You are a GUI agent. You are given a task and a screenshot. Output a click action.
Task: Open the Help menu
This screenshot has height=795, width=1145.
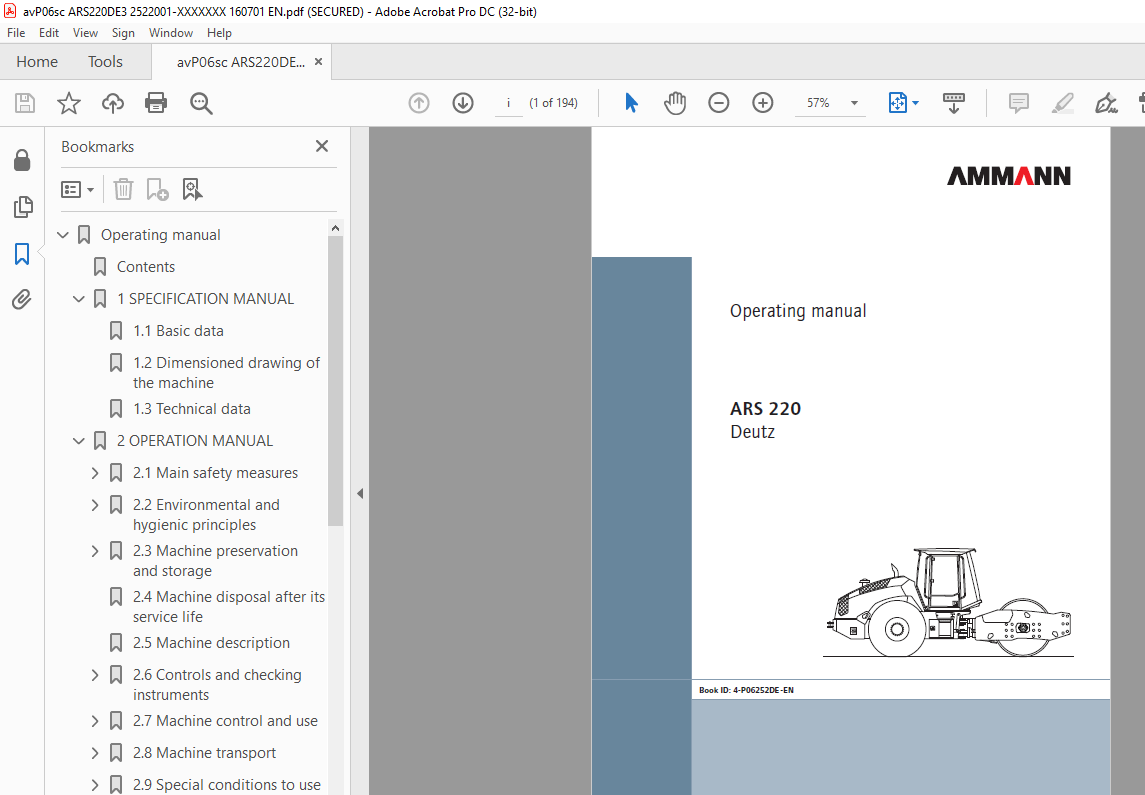point(219,33)
